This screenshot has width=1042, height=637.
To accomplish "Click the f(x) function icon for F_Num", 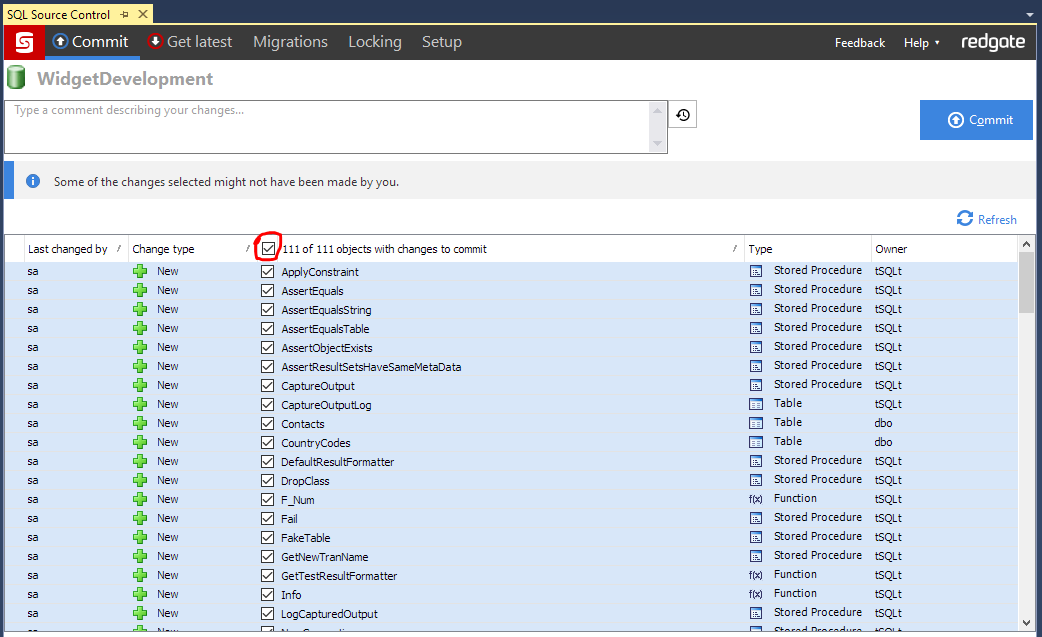I will point(756,499).
